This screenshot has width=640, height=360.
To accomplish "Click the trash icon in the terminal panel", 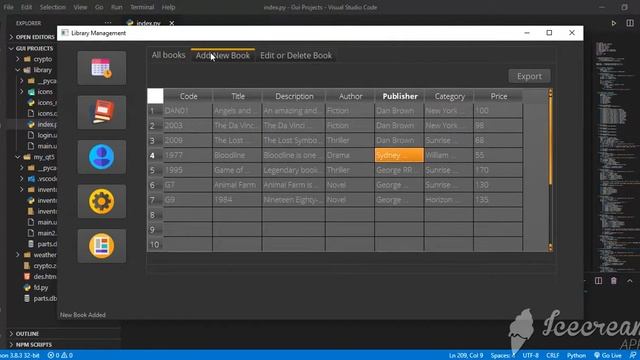I will click(x=613, y=281).
